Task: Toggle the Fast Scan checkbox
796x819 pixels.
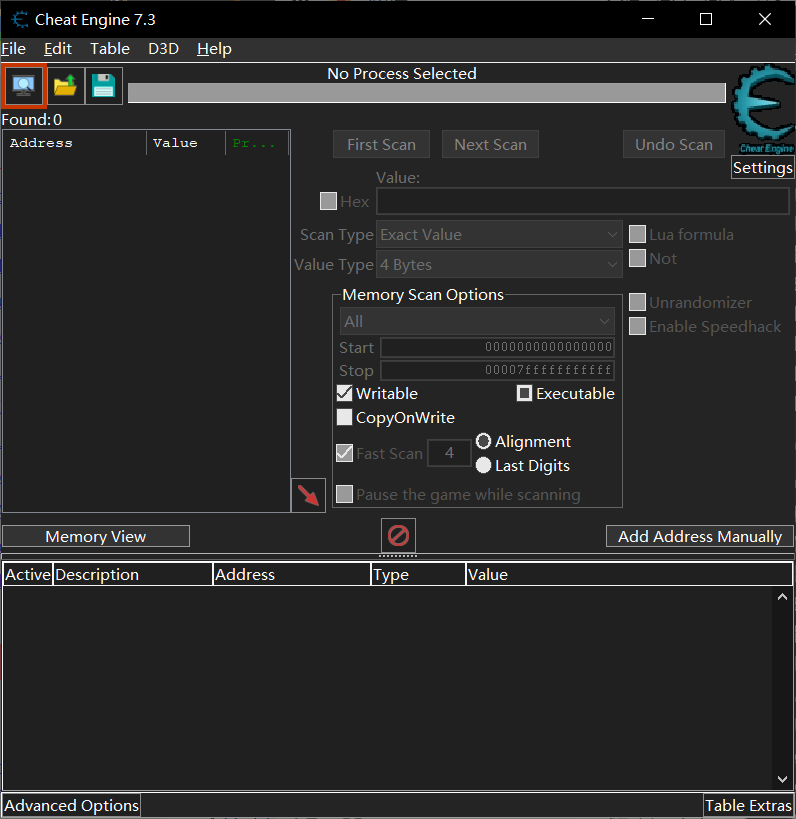Action: [345, 453]
